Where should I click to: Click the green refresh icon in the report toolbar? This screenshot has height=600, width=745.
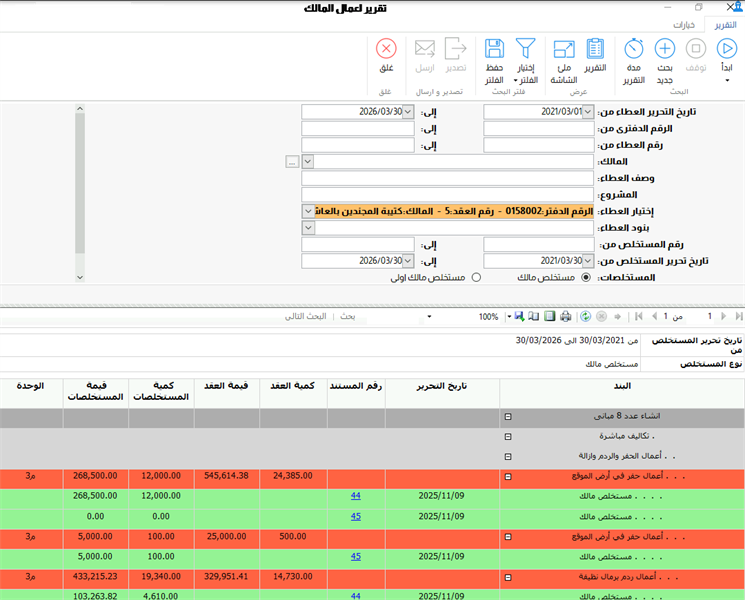(583, 316)
